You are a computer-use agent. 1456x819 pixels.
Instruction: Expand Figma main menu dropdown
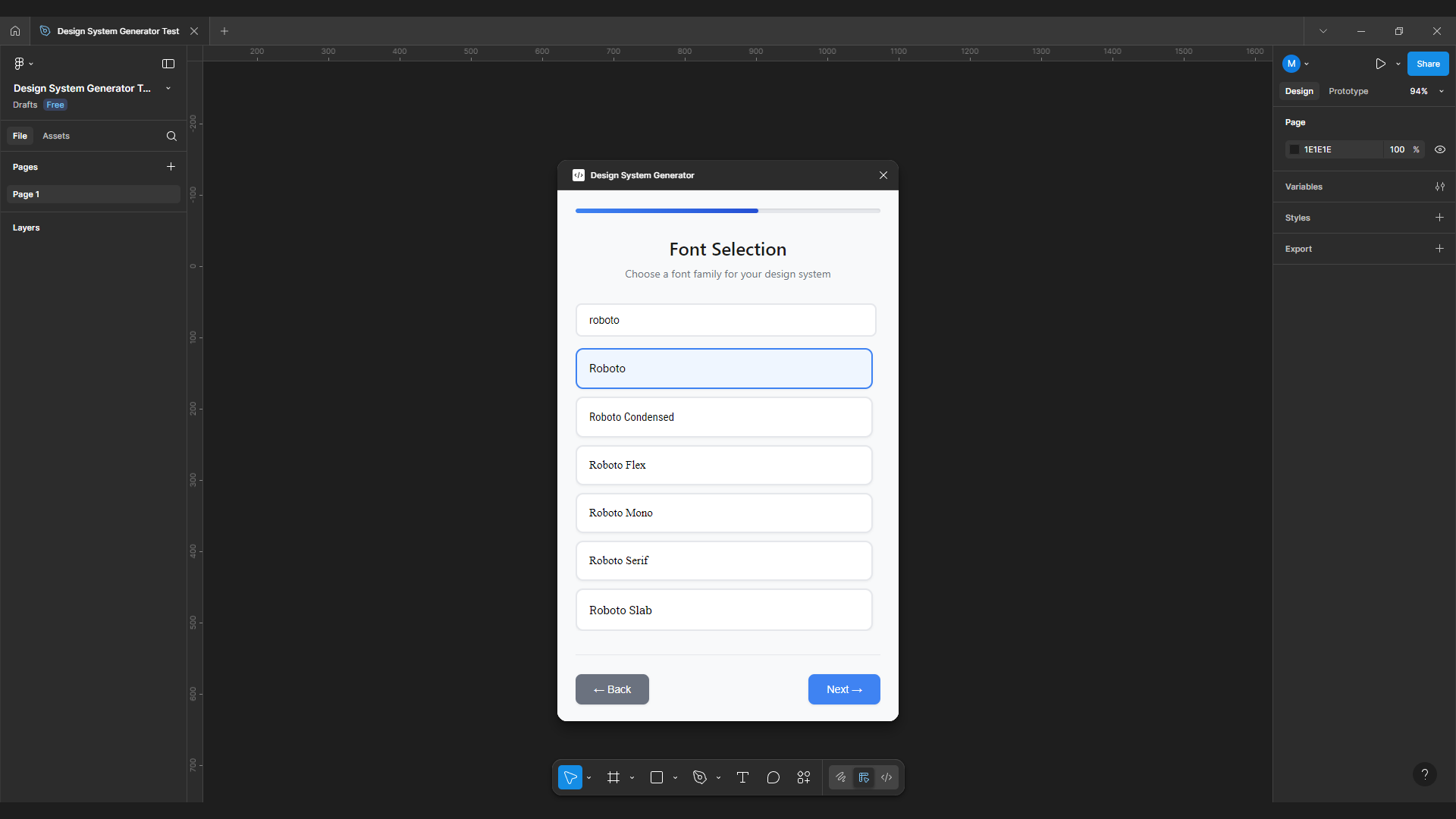click(x=24, y=64)
